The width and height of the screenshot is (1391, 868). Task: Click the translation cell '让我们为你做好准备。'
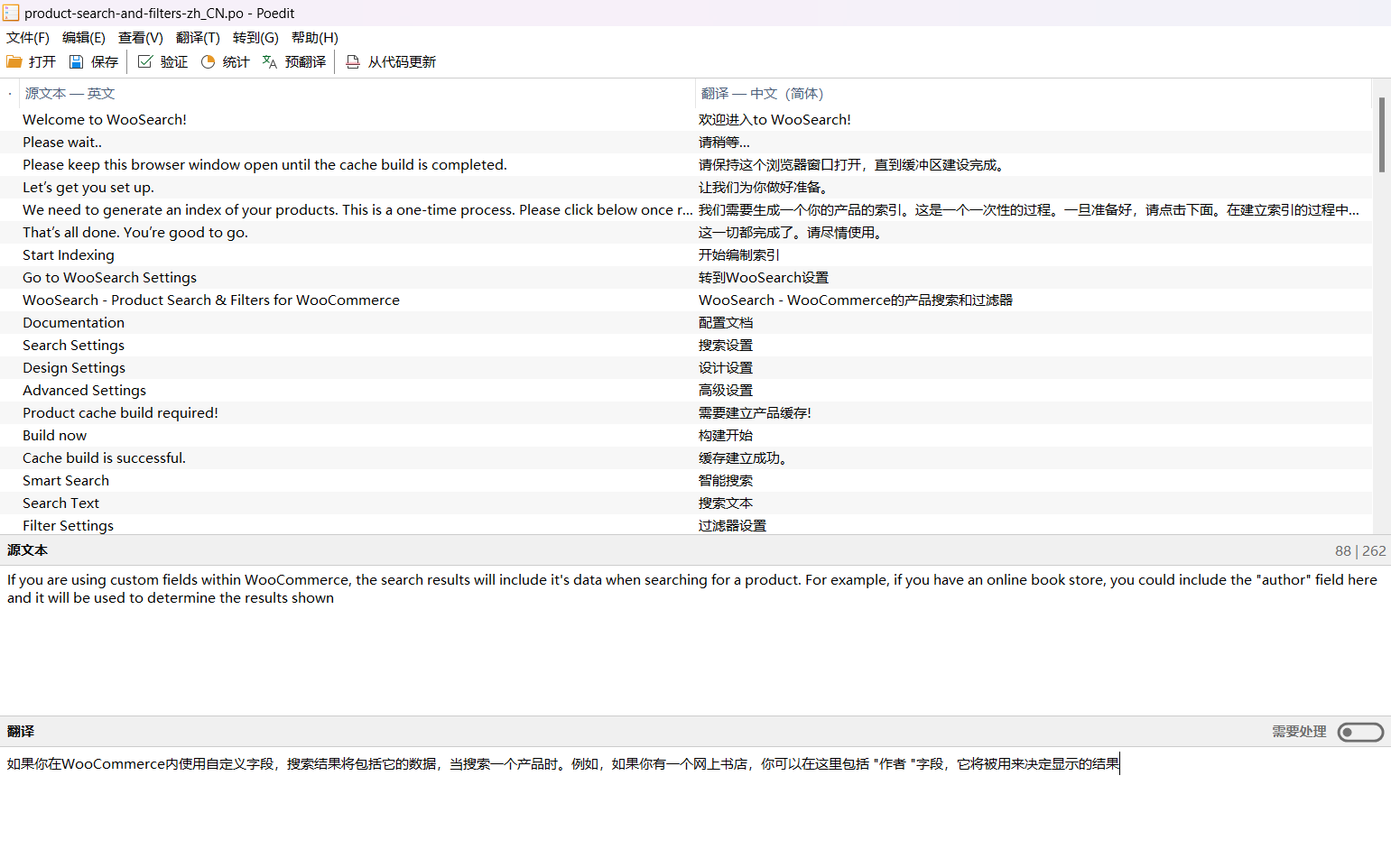764,187
